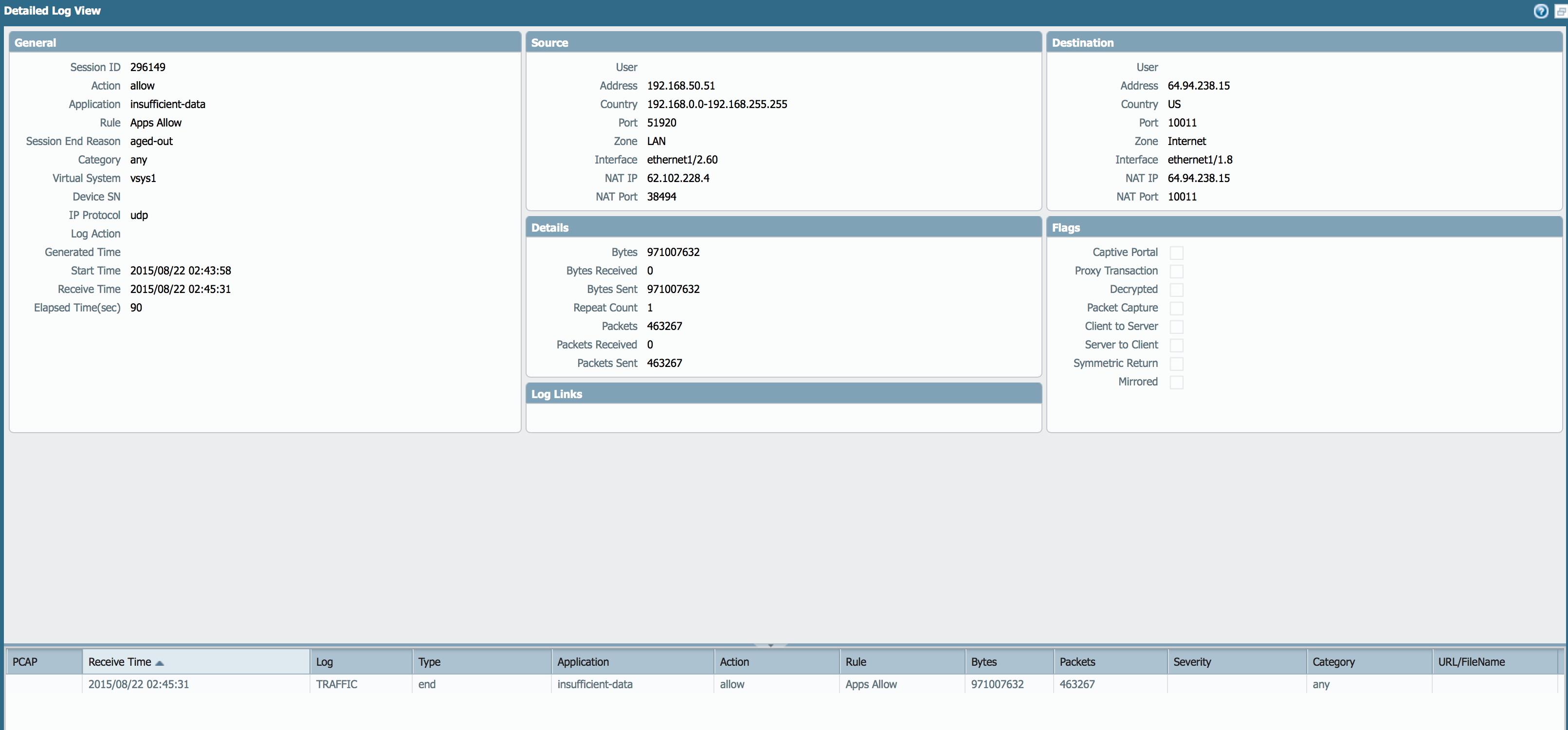Click the Severity column header
1568x730 pixels.
(x=1192, y=661)
